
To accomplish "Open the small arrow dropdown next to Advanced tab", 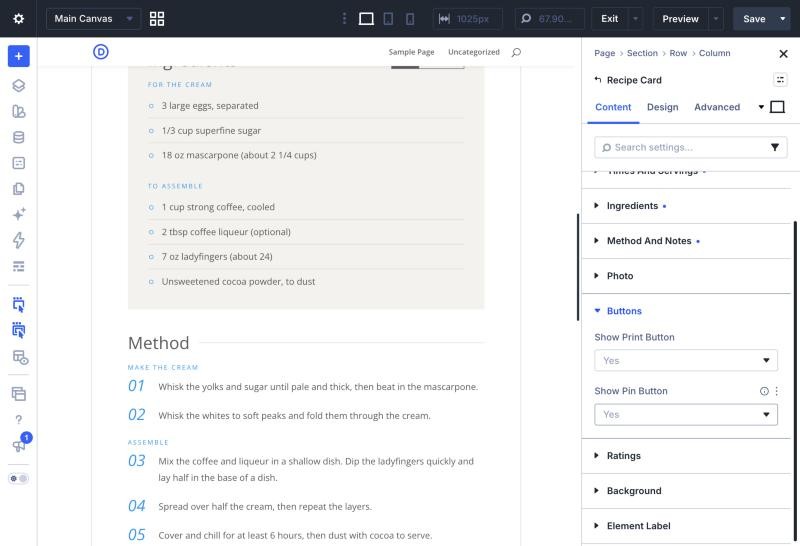I will [761, 107].
